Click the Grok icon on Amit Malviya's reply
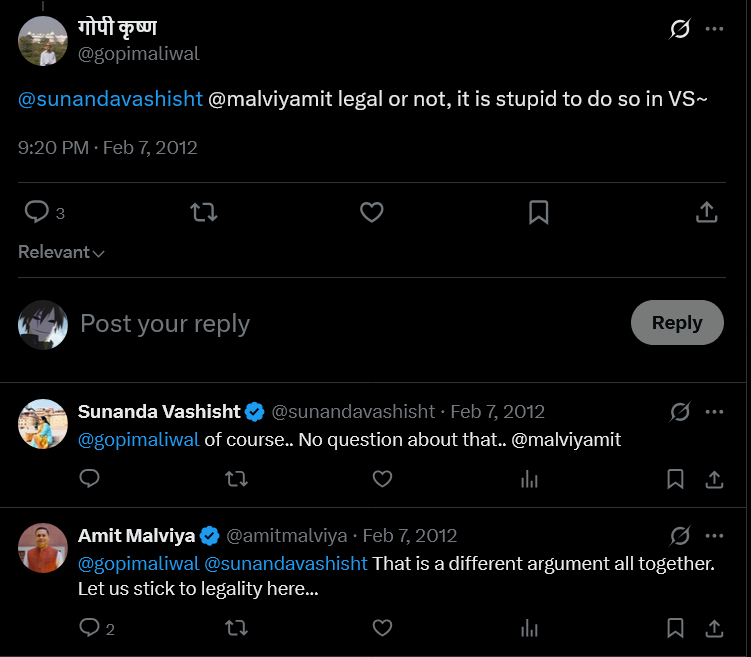 [680, 536]
